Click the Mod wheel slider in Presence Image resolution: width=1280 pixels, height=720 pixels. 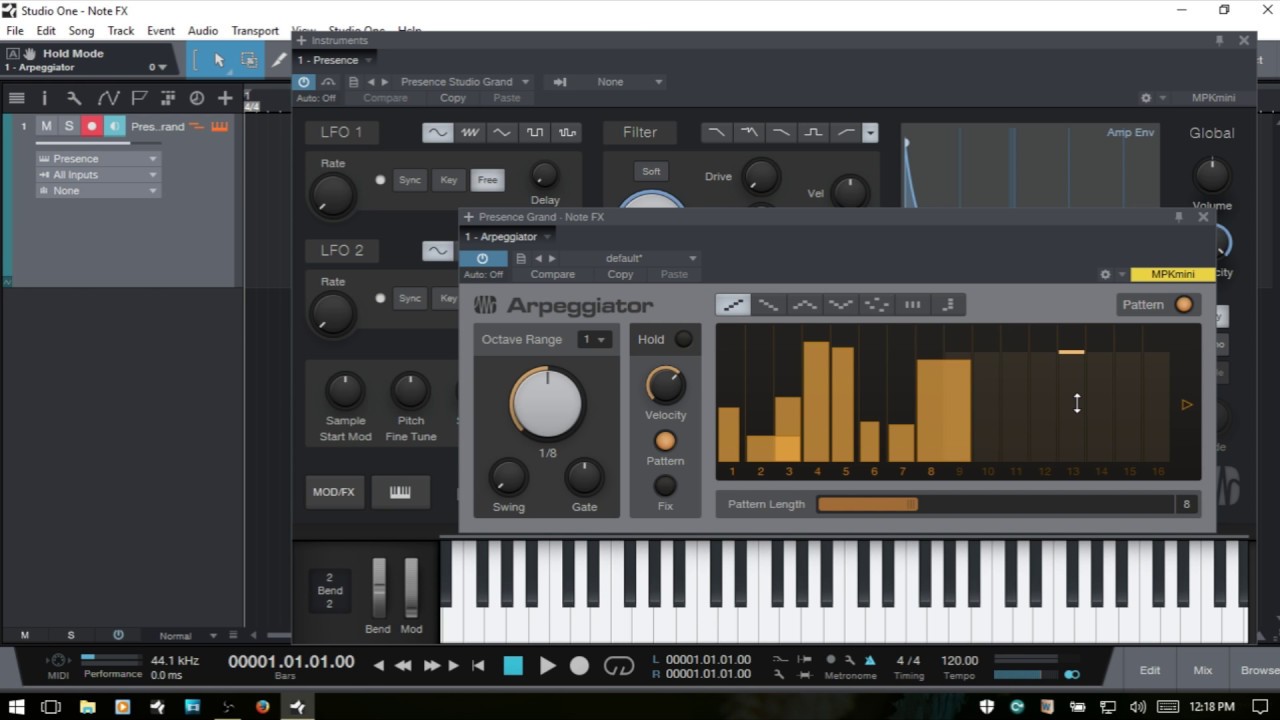411,588
